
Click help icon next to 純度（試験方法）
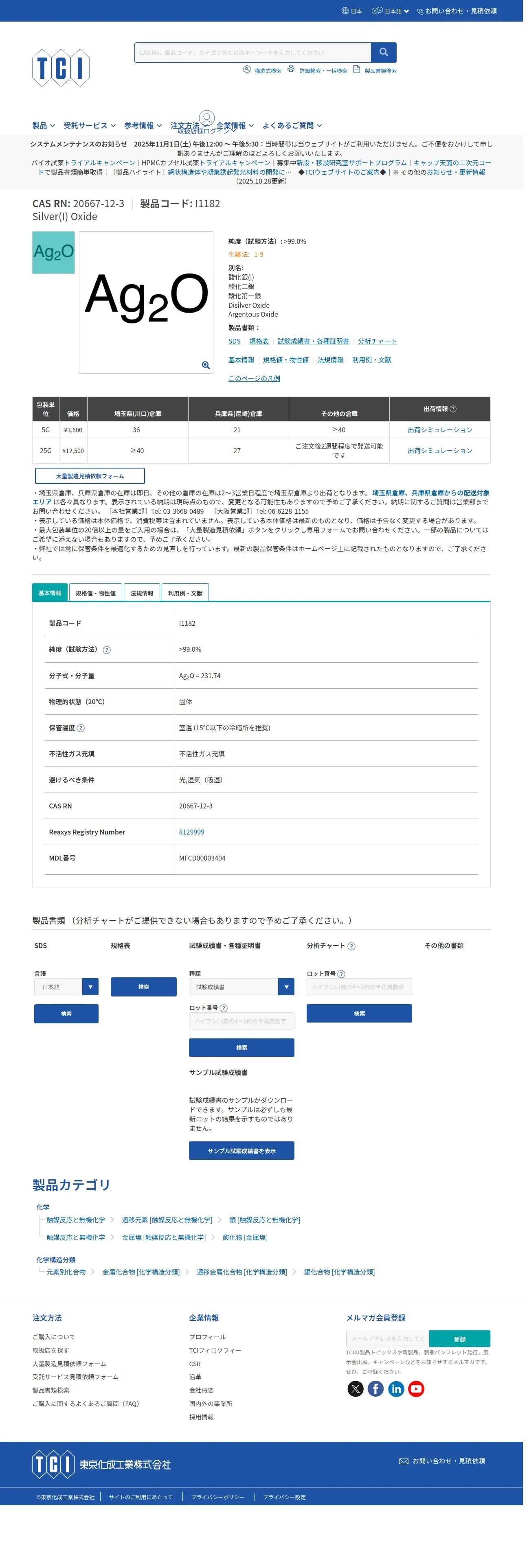pos(107,650)
